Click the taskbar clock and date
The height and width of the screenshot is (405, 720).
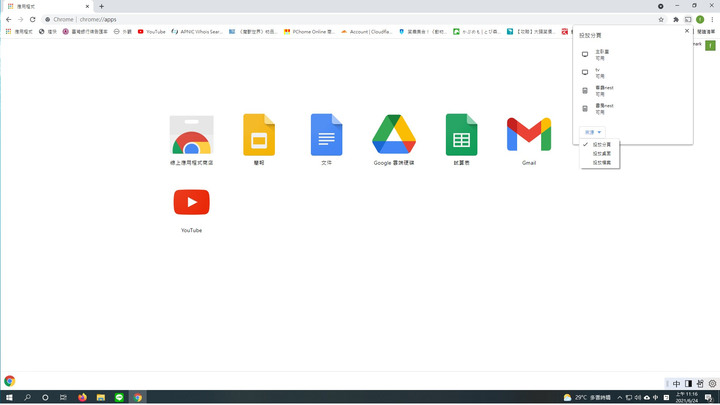[x=687, y=397]
